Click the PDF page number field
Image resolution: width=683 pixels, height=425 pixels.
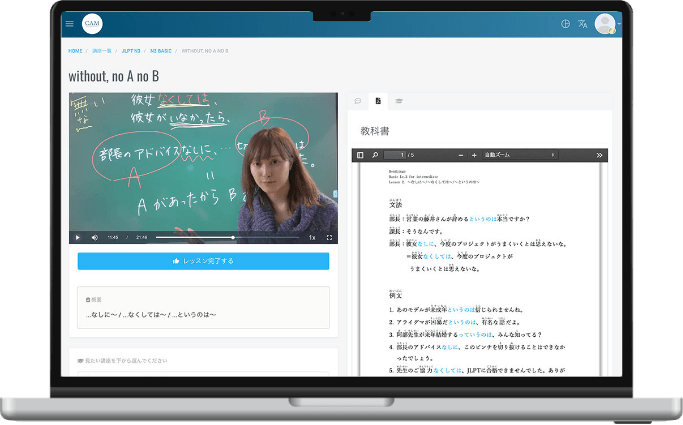coord(400,155)
